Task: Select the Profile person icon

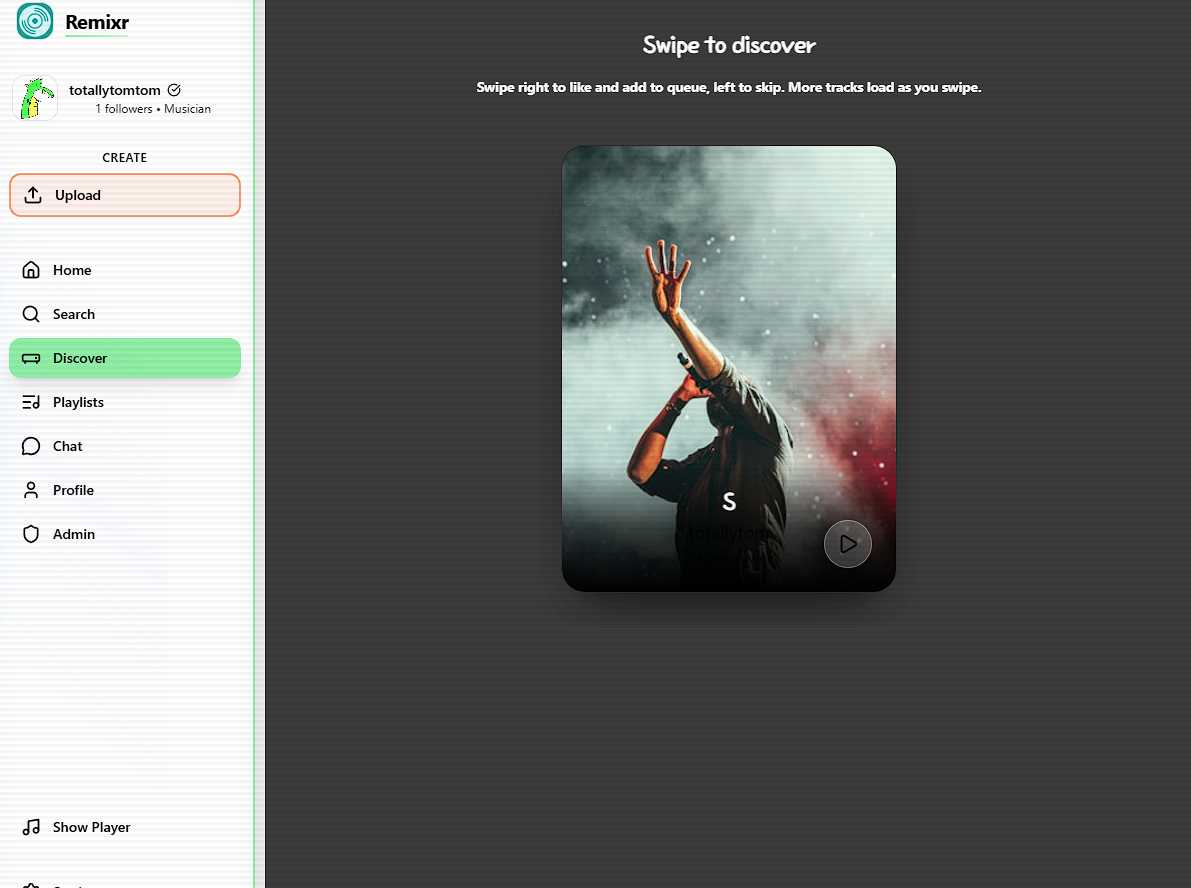Action: [31, 490]
